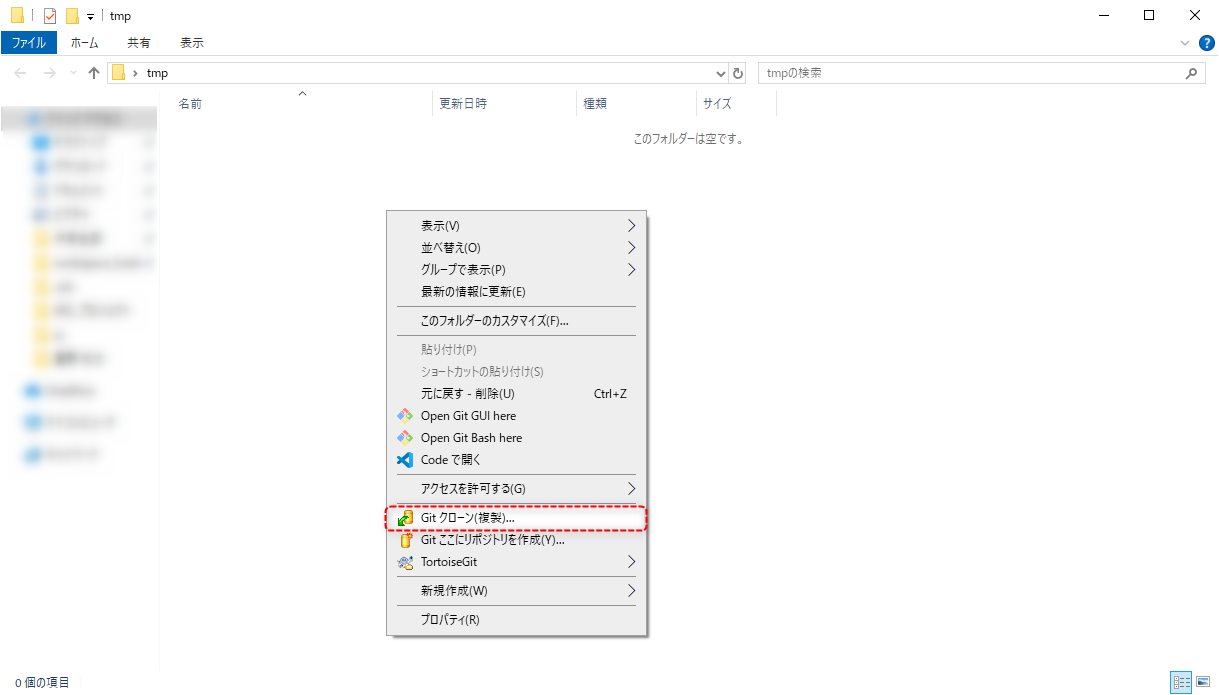This screenshot has width=1219, height=695.
Task: Select Code で開く menu entry
Action: point(517,460)
